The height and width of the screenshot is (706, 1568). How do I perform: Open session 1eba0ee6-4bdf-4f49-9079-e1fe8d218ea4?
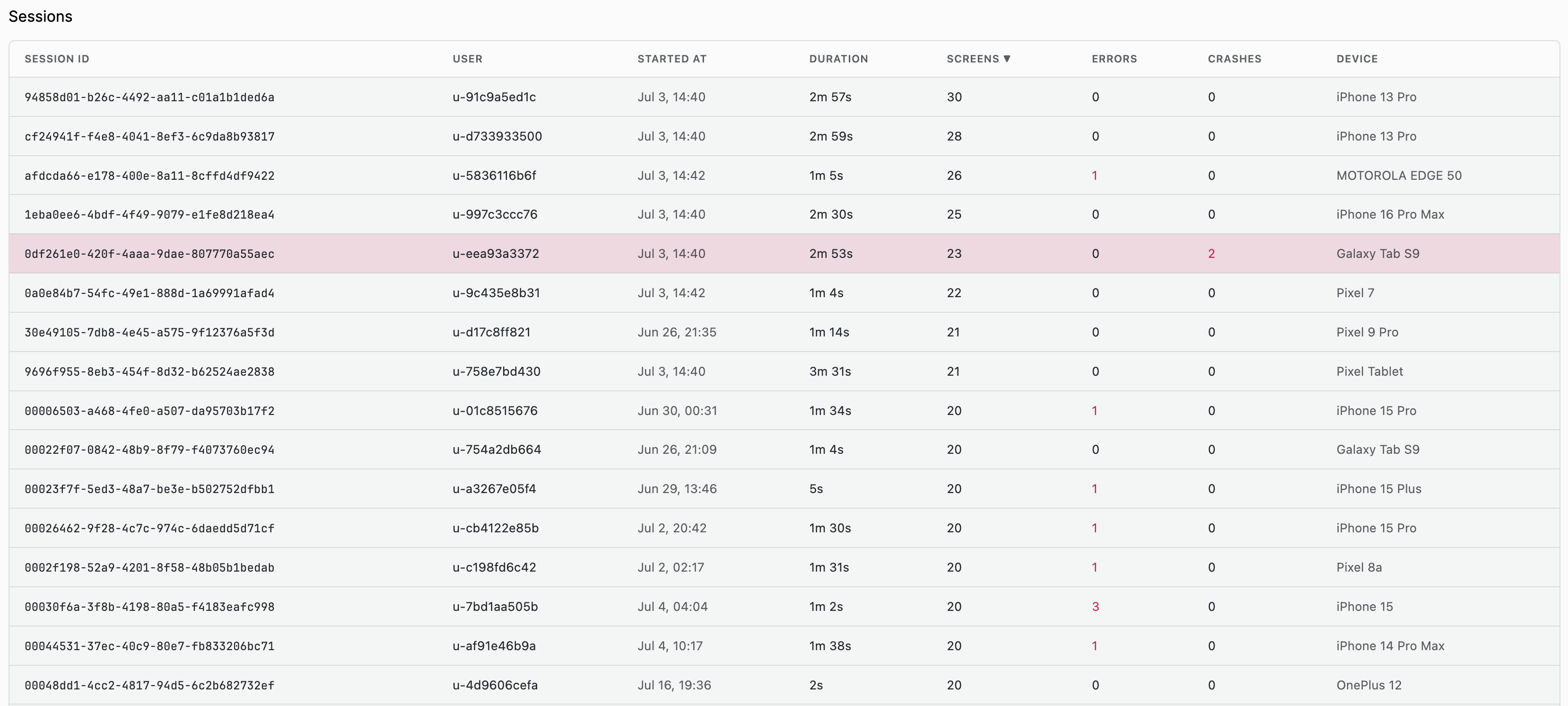click(x=149, y=214)
